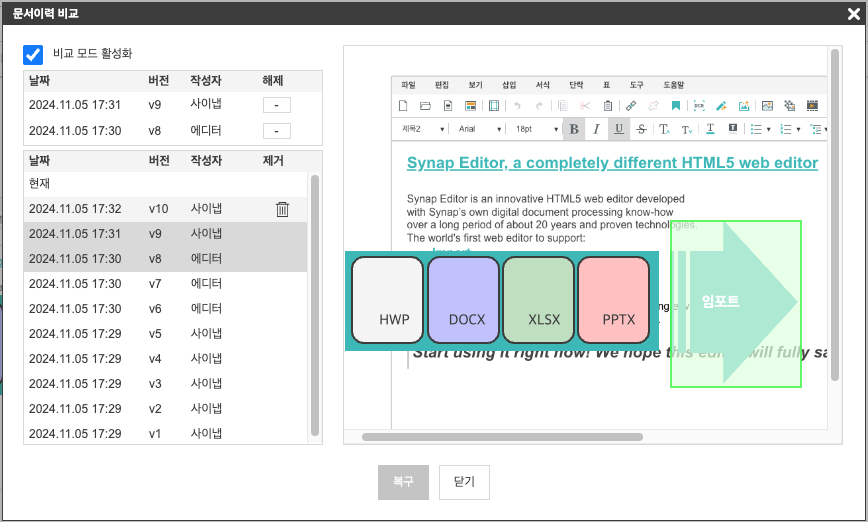Image resolution: width=868 pixels, height=522 pixels.
Task: Open the 삽입 menu
Action: pos(509,85)
